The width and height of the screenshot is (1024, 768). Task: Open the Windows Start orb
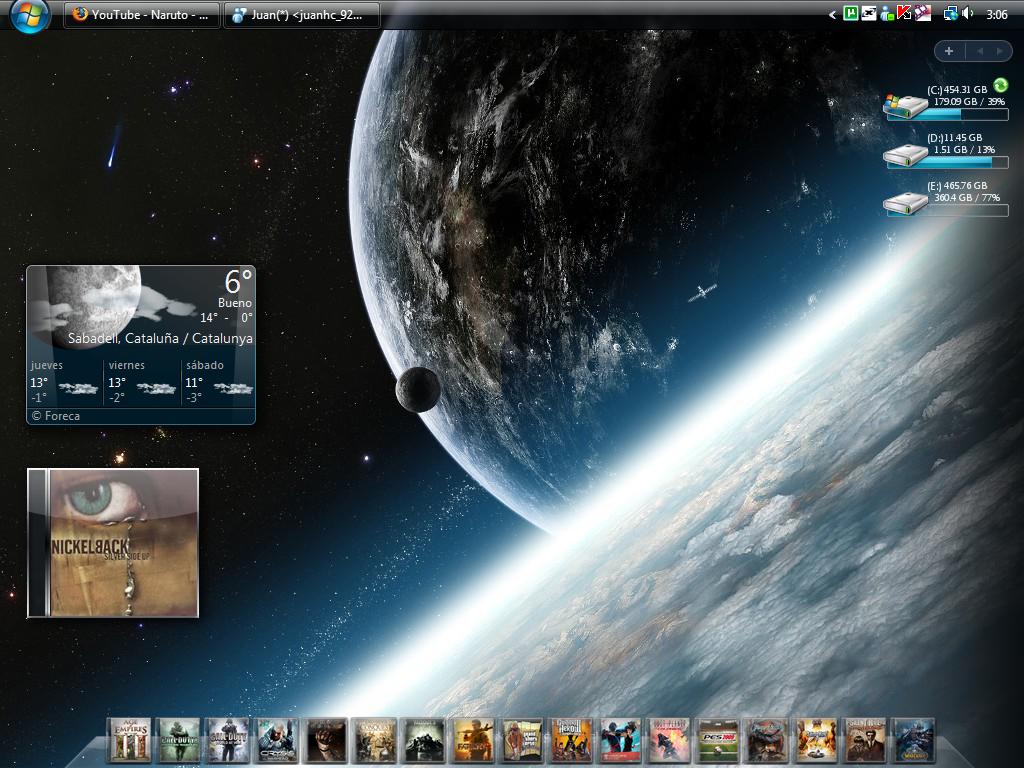[x=29, y=15]
